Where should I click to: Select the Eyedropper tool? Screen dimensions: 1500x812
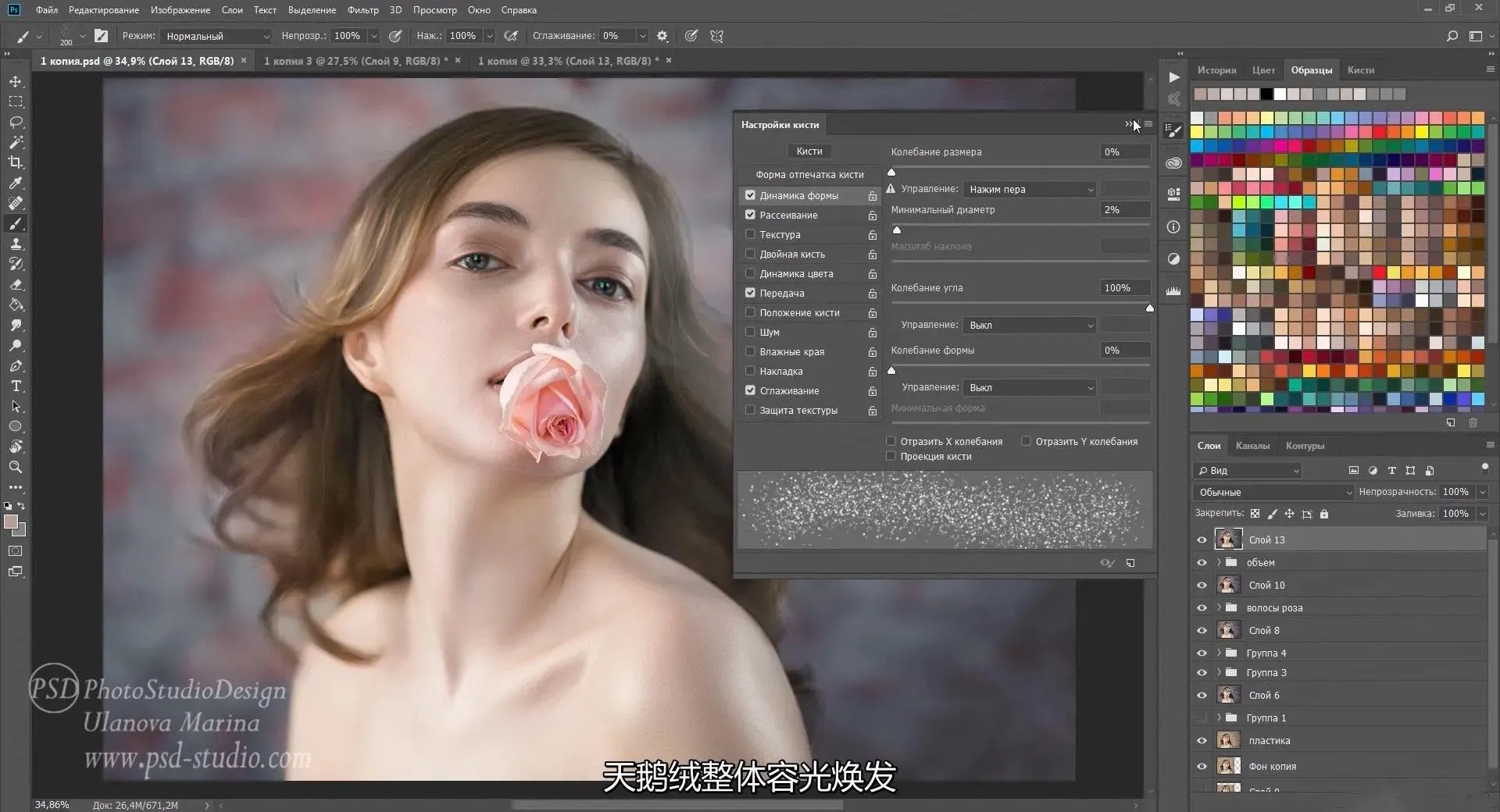point(16,183)
